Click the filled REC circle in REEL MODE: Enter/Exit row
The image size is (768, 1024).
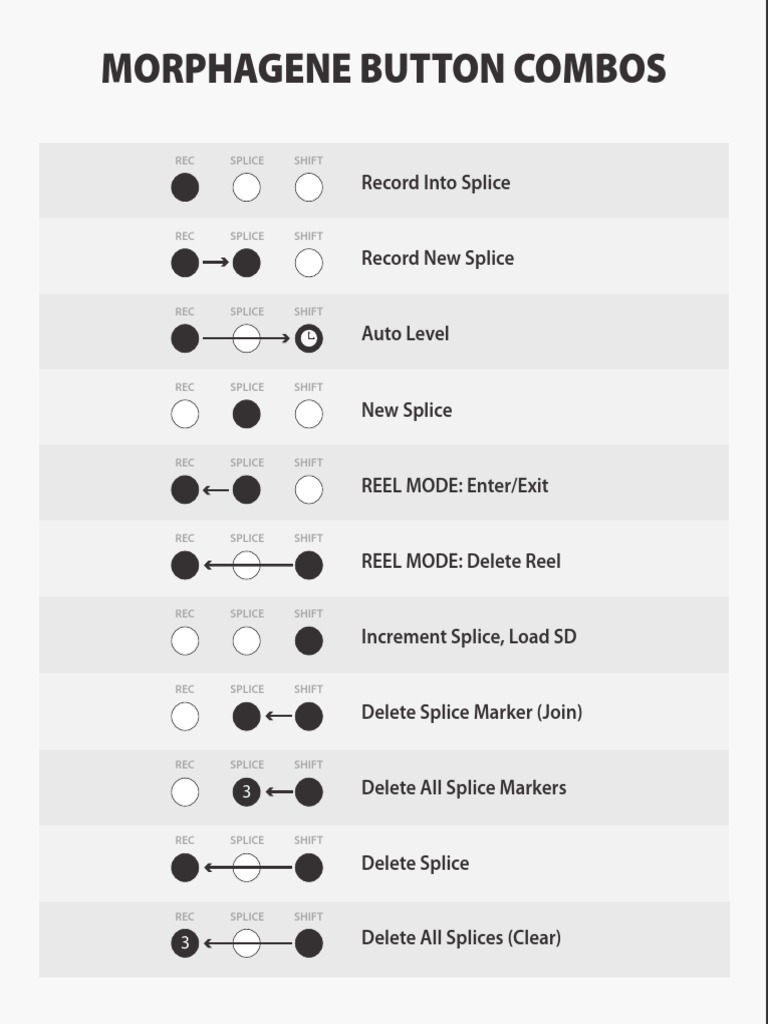pyautogui.click(x=185, y=490)
